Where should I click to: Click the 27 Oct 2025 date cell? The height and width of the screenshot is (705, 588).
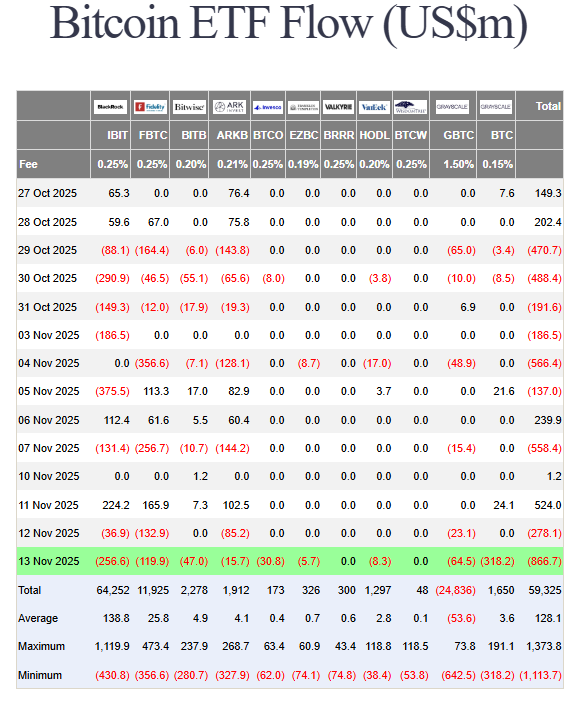(x=47, y=193)
